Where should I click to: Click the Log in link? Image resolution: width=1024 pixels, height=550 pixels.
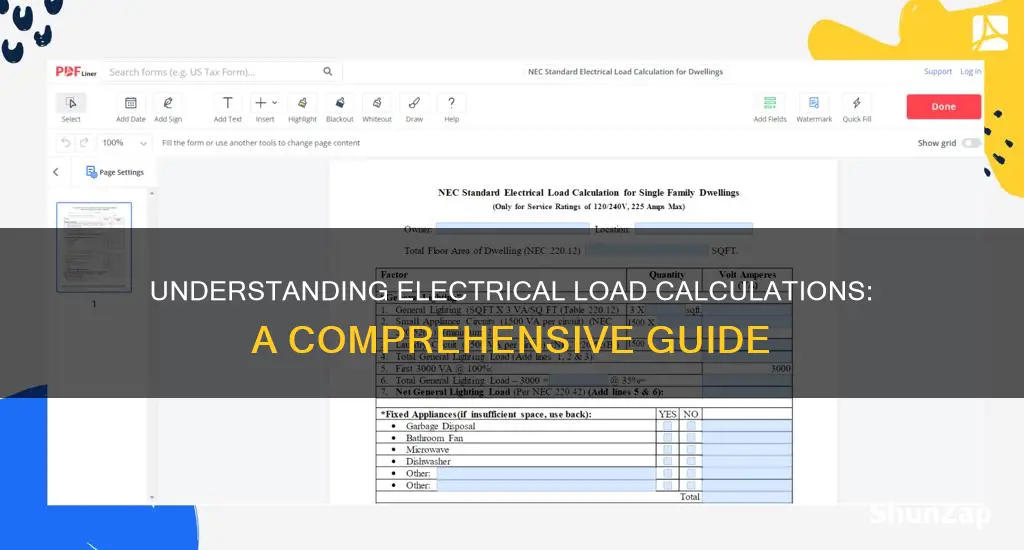coord(970,71)
